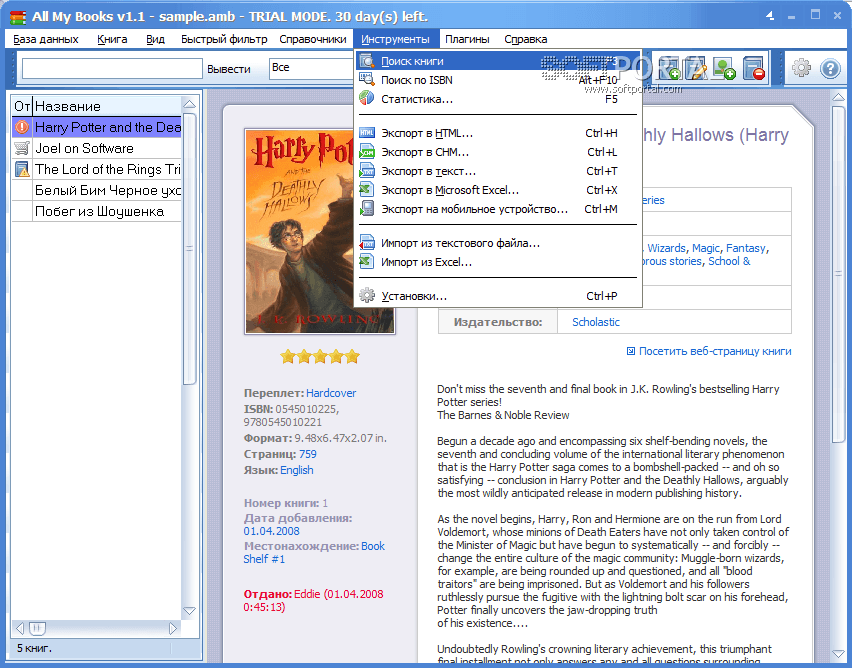Click the lent-out warning icon on Harry Potter row
This screenshot has height=668, width=852.
[22, 127]
